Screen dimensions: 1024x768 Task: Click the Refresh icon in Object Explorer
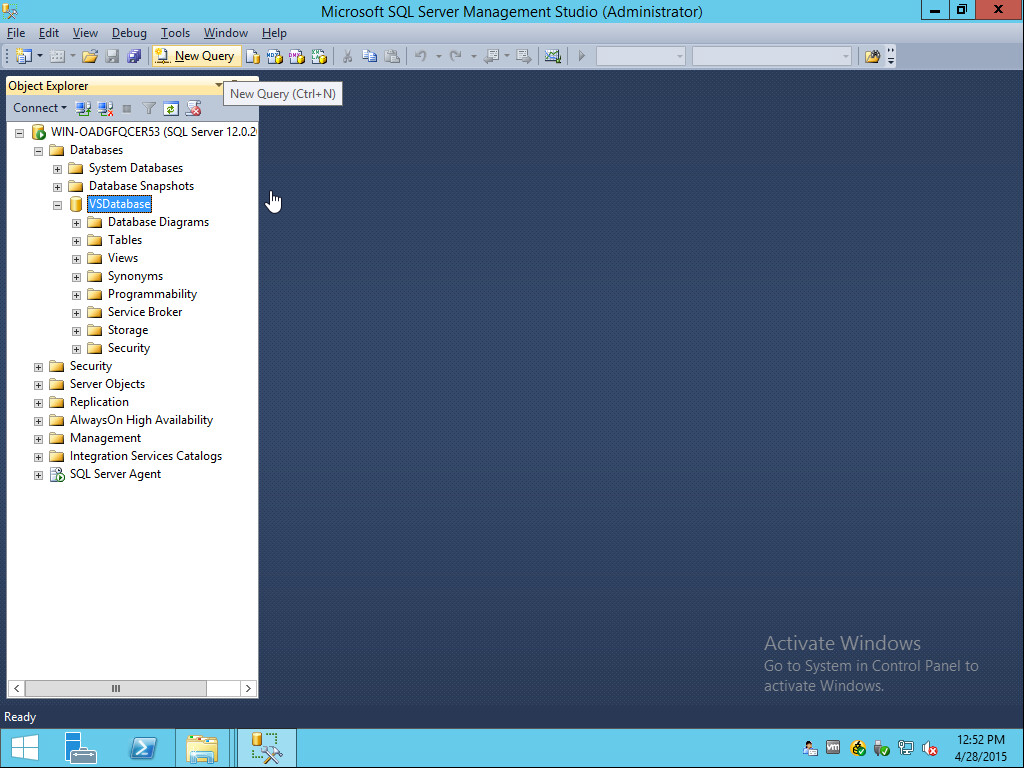[171, 108]
